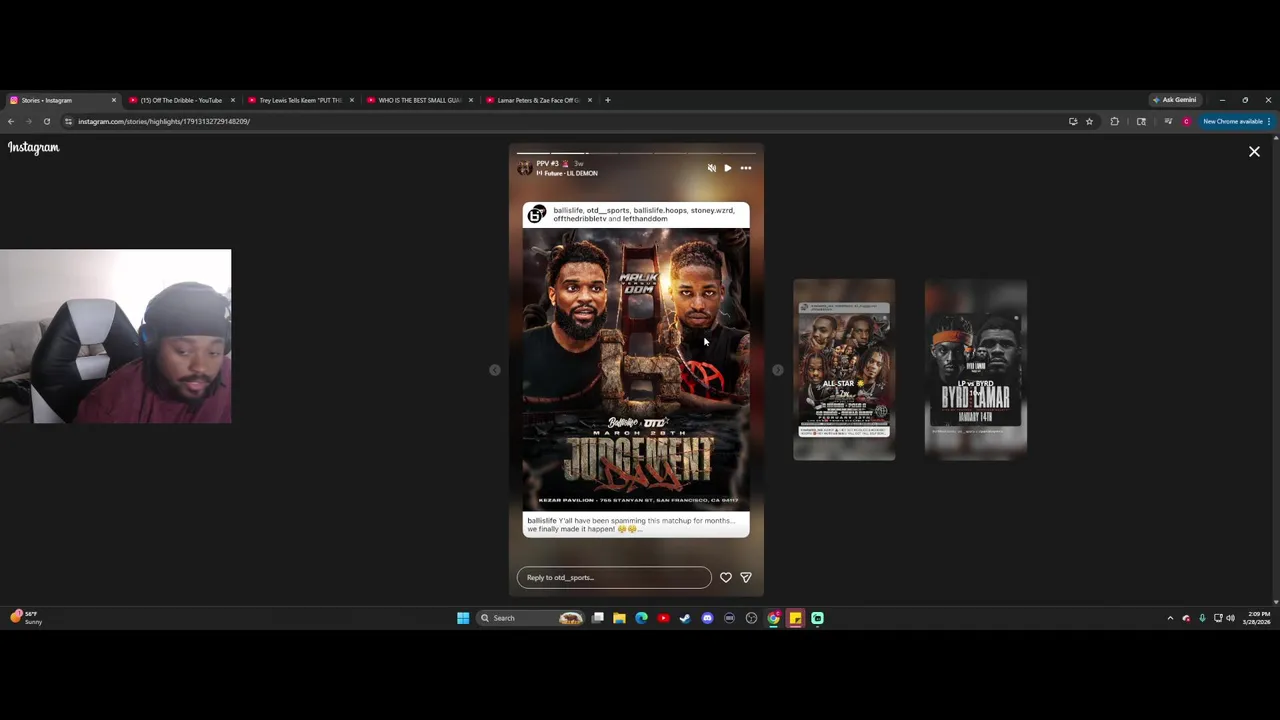The width and height of the screenshot is (1280, 720).
Task: Switch to Off The Dribble YouTube tab
Action: tap(181, 100)
